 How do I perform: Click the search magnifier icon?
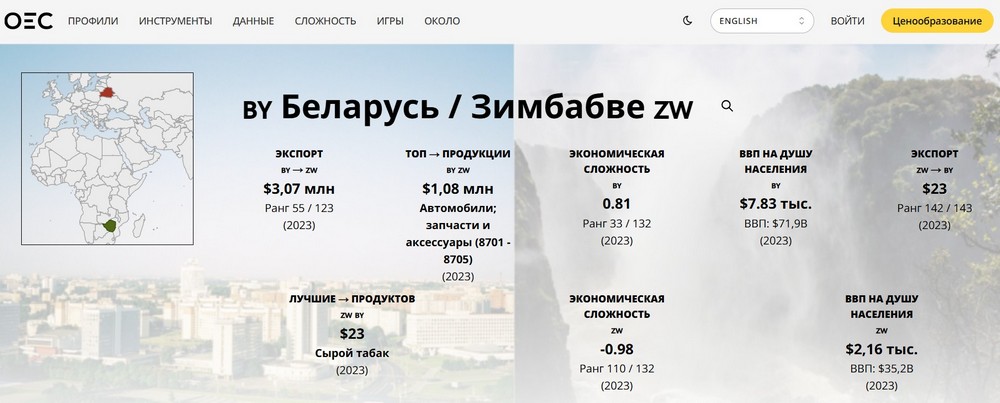[x=727, y=106]
